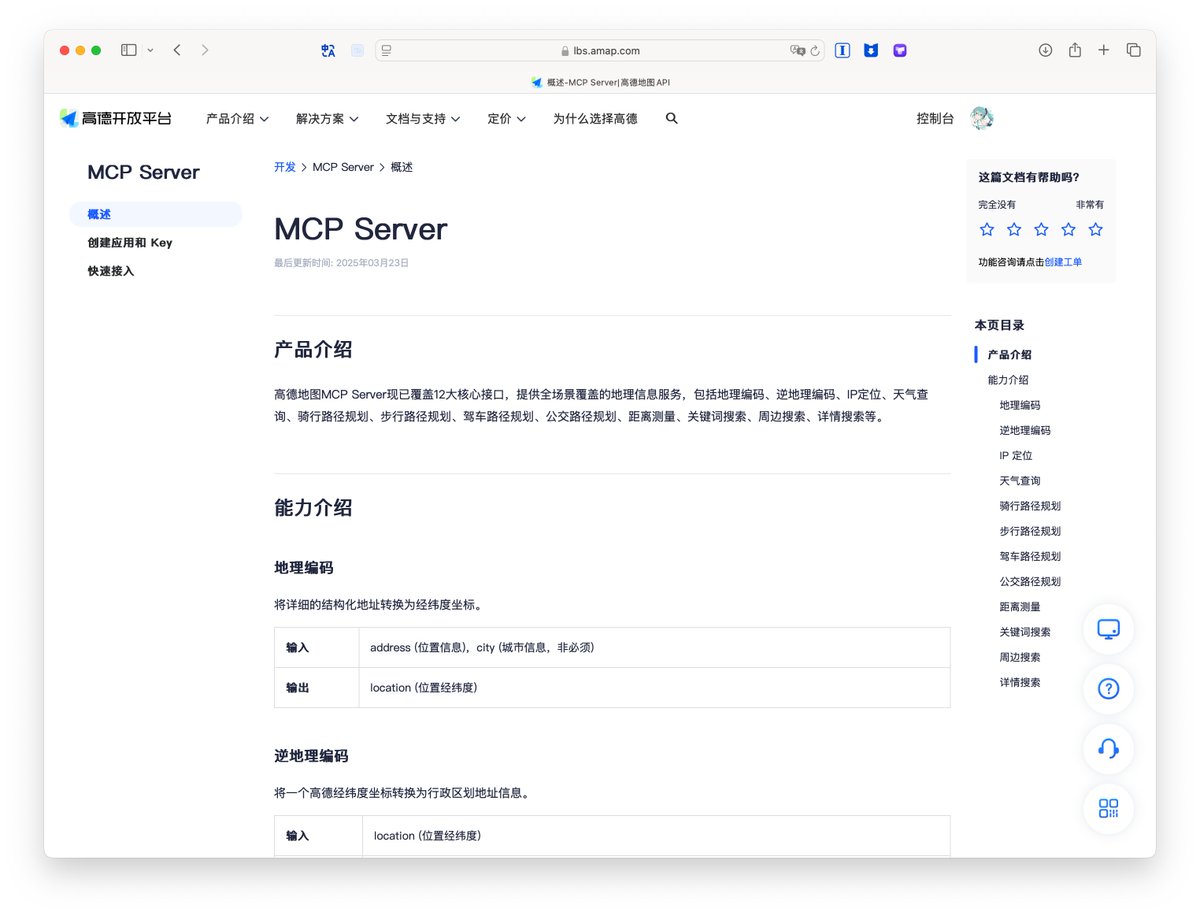Click the translation icon inside address bar

797,50
